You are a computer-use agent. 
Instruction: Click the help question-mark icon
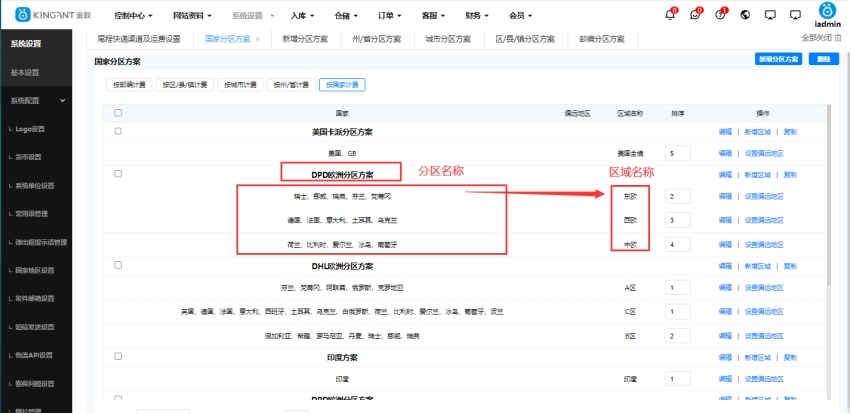(720, 15)
